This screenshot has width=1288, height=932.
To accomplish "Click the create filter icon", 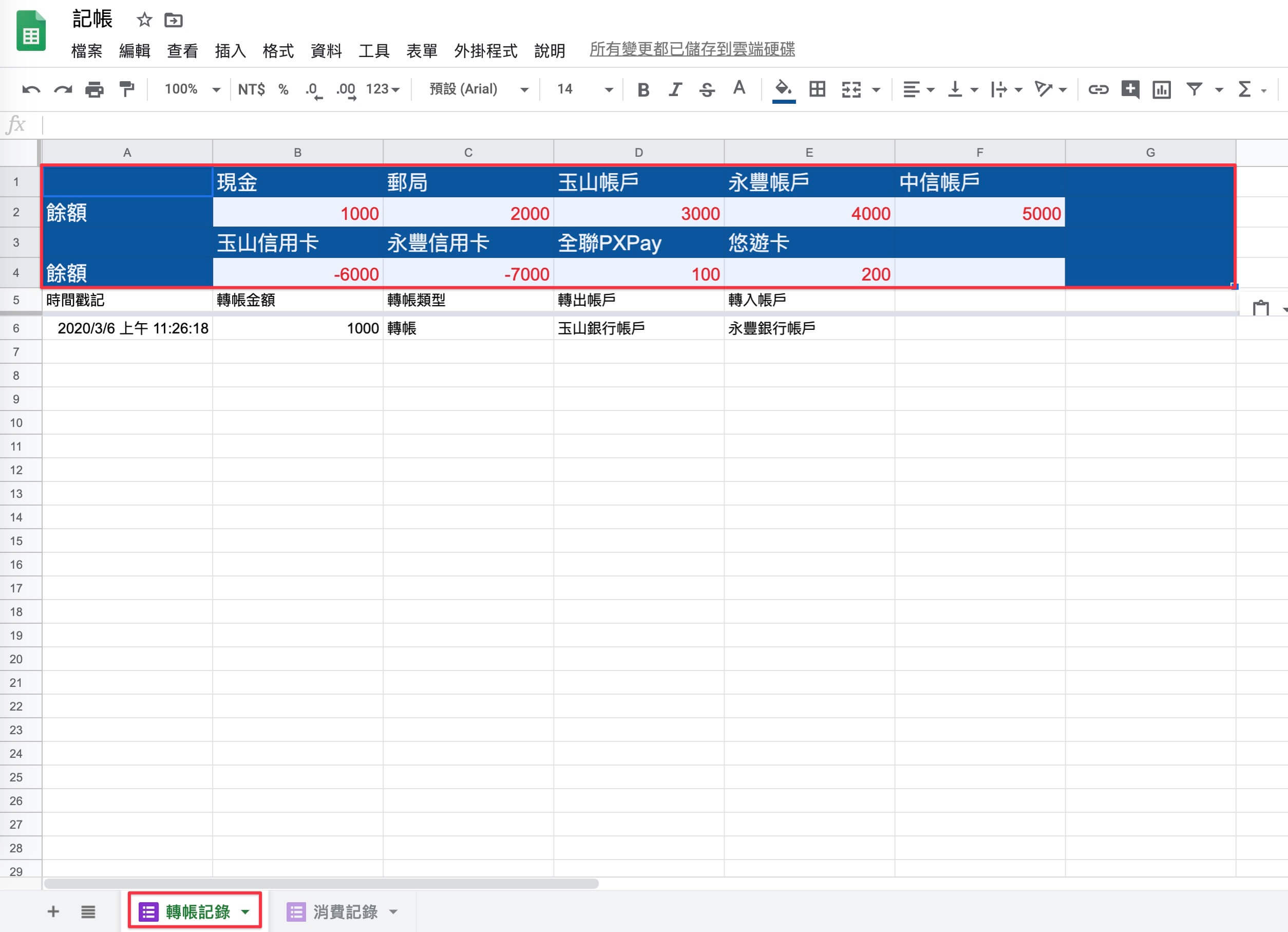I will point(1195,89).
